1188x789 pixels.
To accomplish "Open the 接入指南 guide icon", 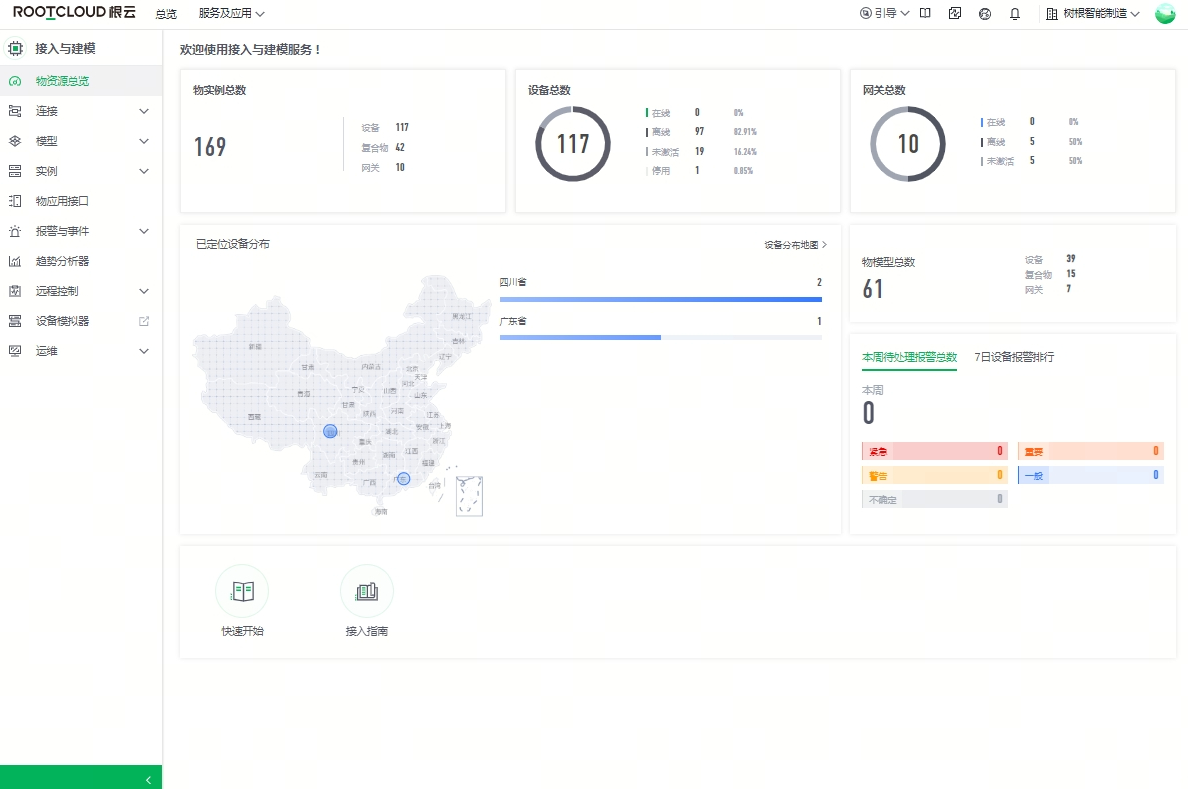I will pyautogui.click(x=367, y=591).
